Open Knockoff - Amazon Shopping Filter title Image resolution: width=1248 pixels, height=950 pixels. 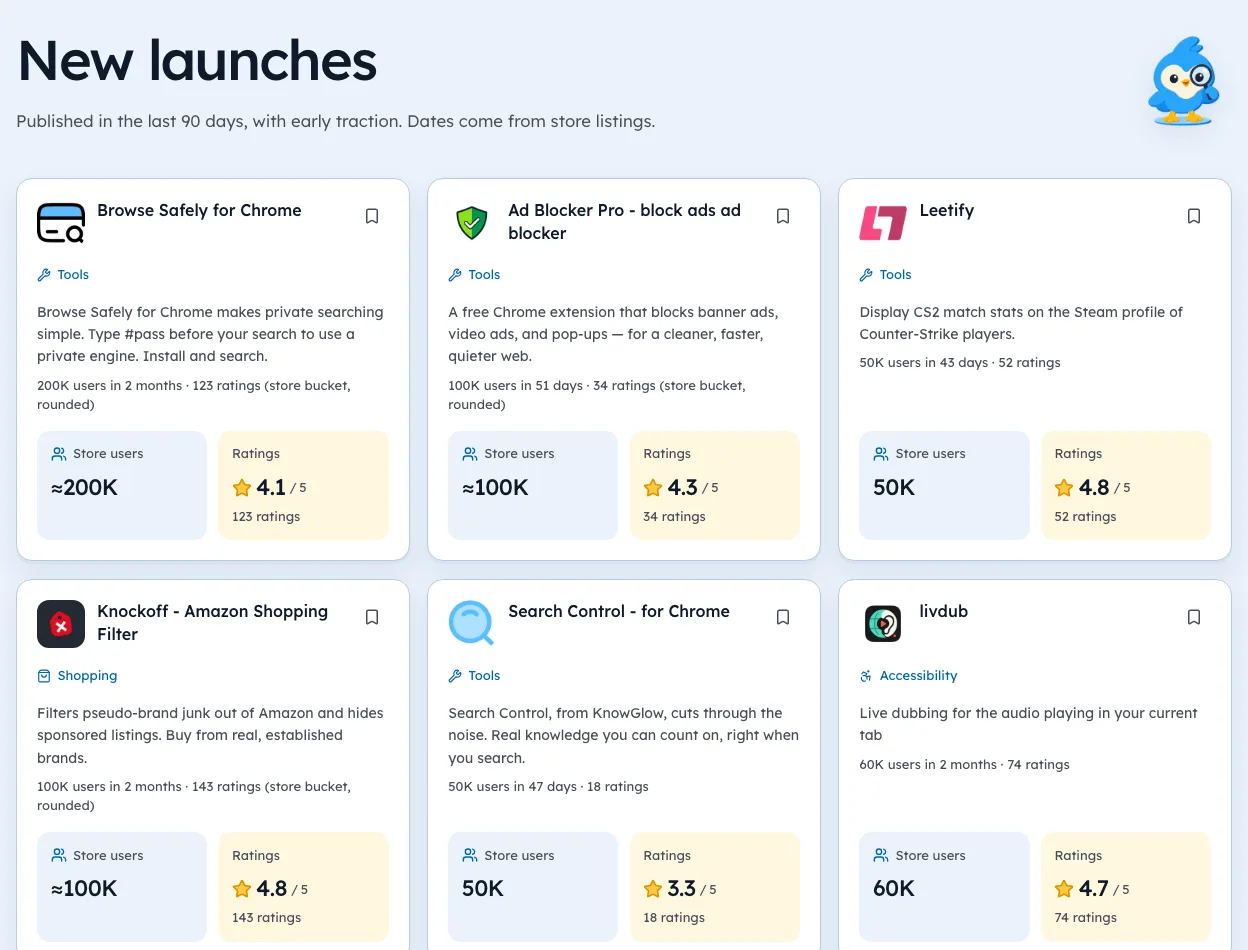212,623
